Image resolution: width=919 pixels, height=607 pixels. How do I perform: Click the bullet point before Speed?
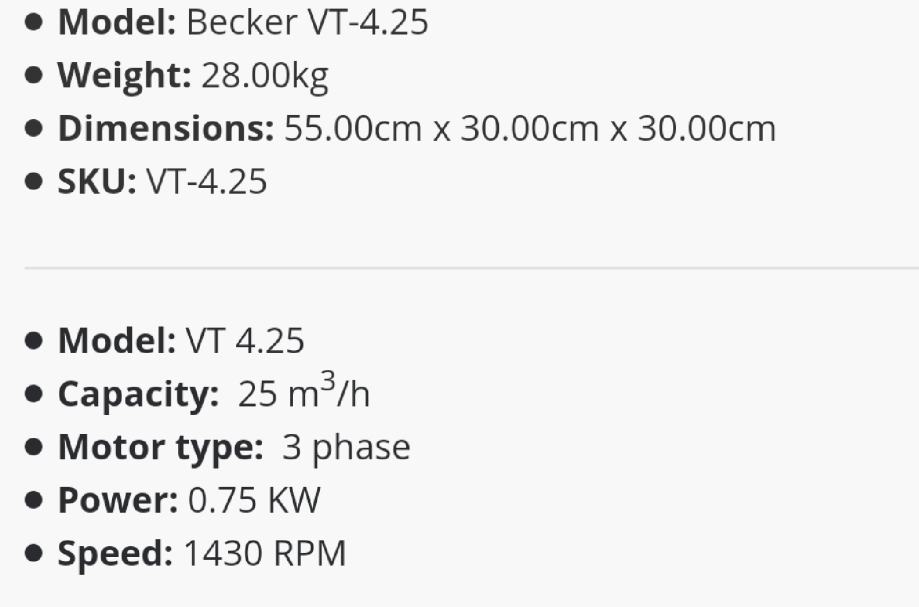coord(35,553)
